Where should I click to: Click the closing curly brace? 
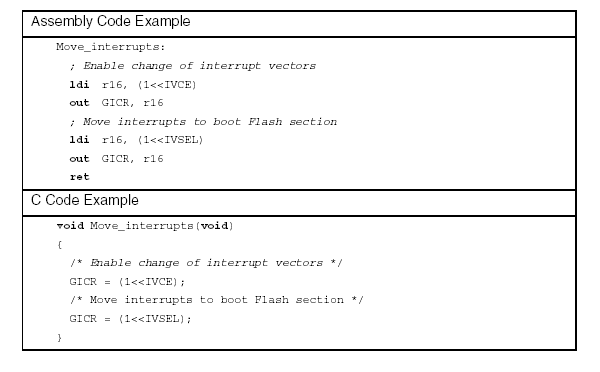[x=59, y=338]
